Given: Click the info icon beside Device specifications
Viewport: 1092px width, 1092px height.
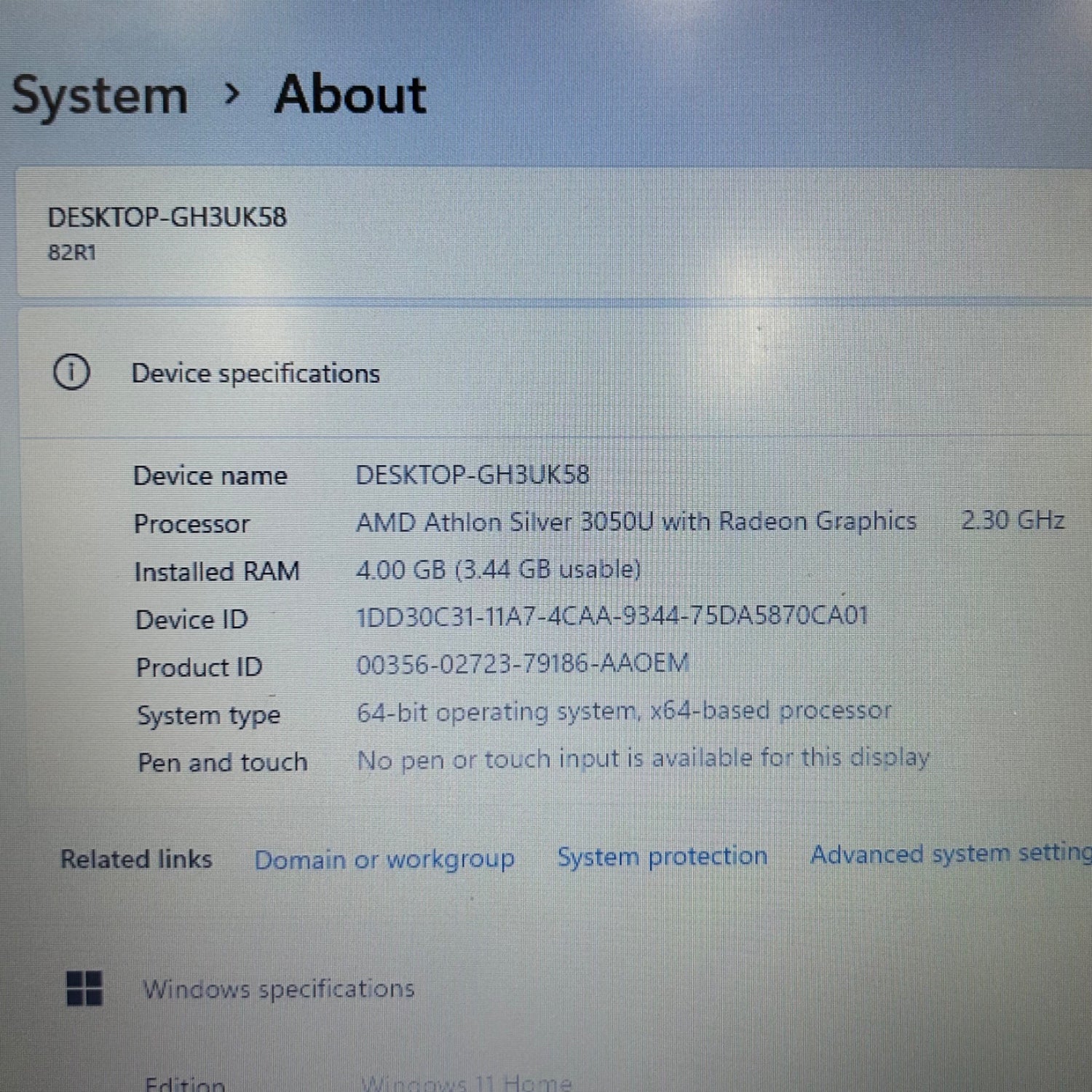Looking at the screenshot, I should click(x=71, y=373).
